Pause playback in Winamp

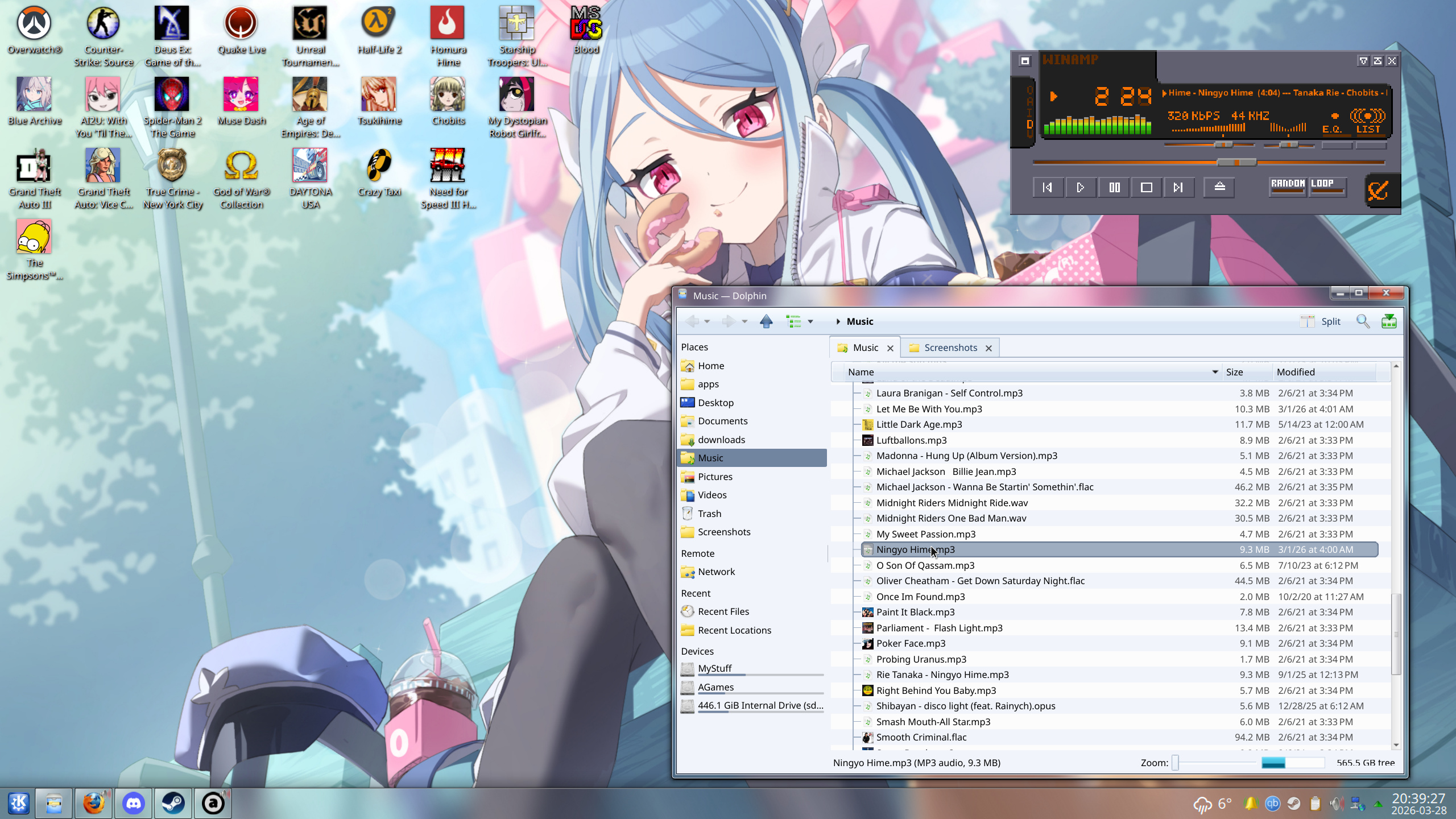pos(1114,187)
